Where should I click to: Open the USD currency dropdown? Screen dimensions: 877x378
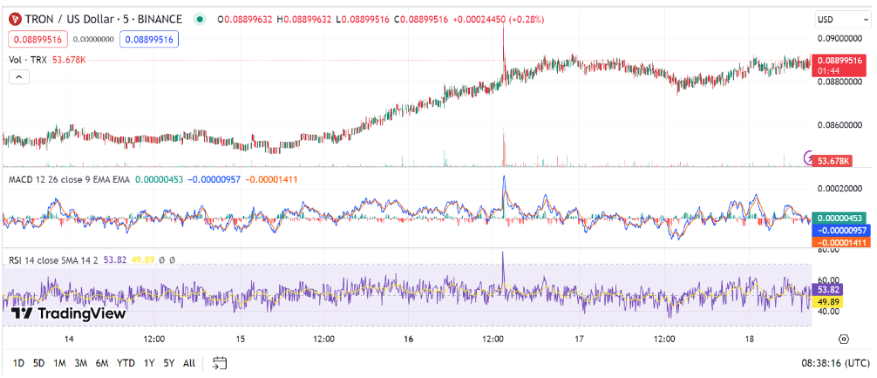pyautogui.click(x=842, y=20)
